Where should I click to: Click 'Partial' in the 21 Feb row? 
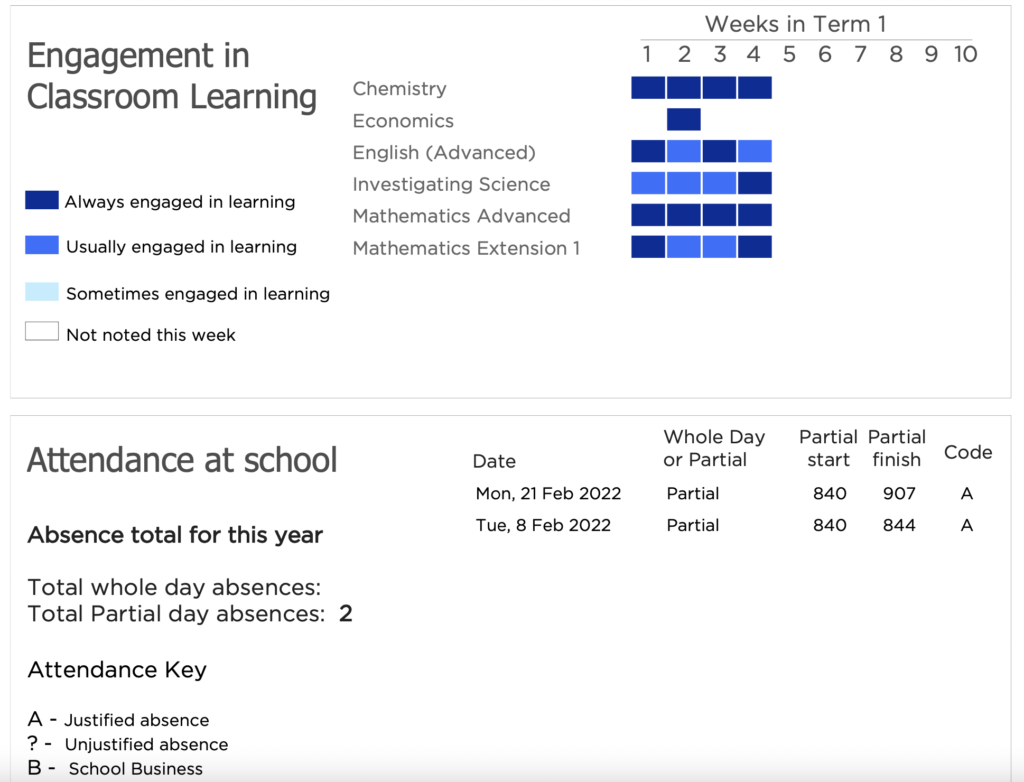(693, 493)
